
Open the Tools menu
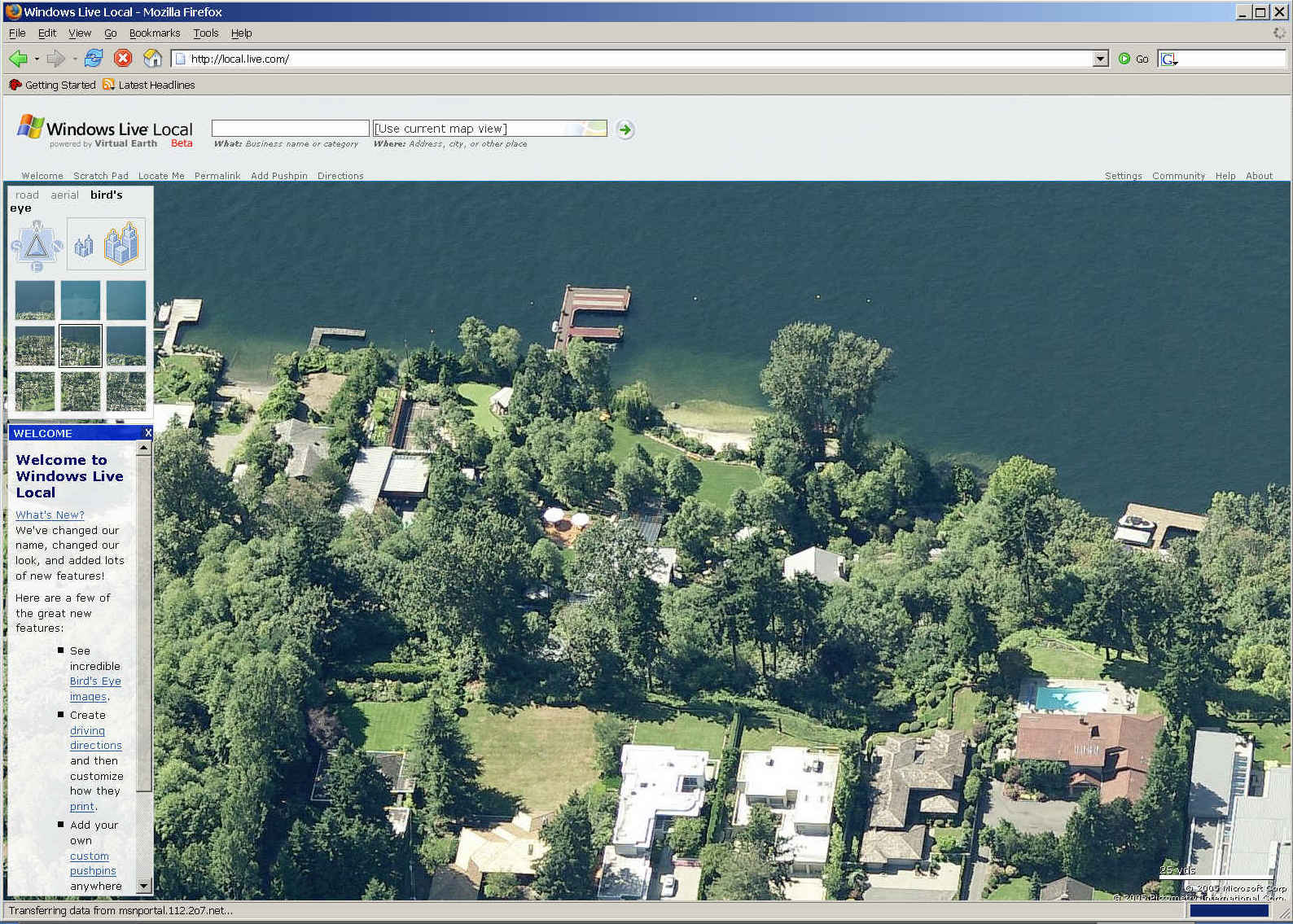click(205, 33)
